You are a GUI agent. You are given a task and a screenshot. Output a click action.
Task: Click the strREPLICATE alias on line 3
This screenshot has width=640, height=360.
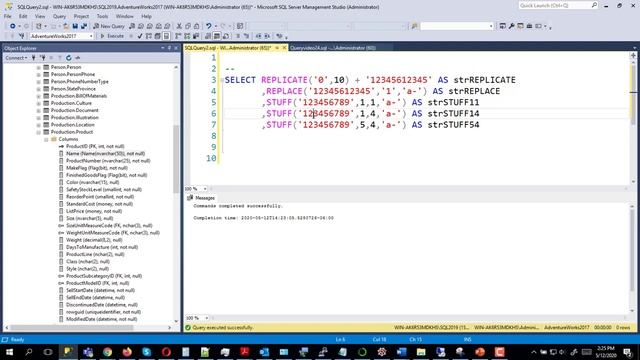point(484,80)
